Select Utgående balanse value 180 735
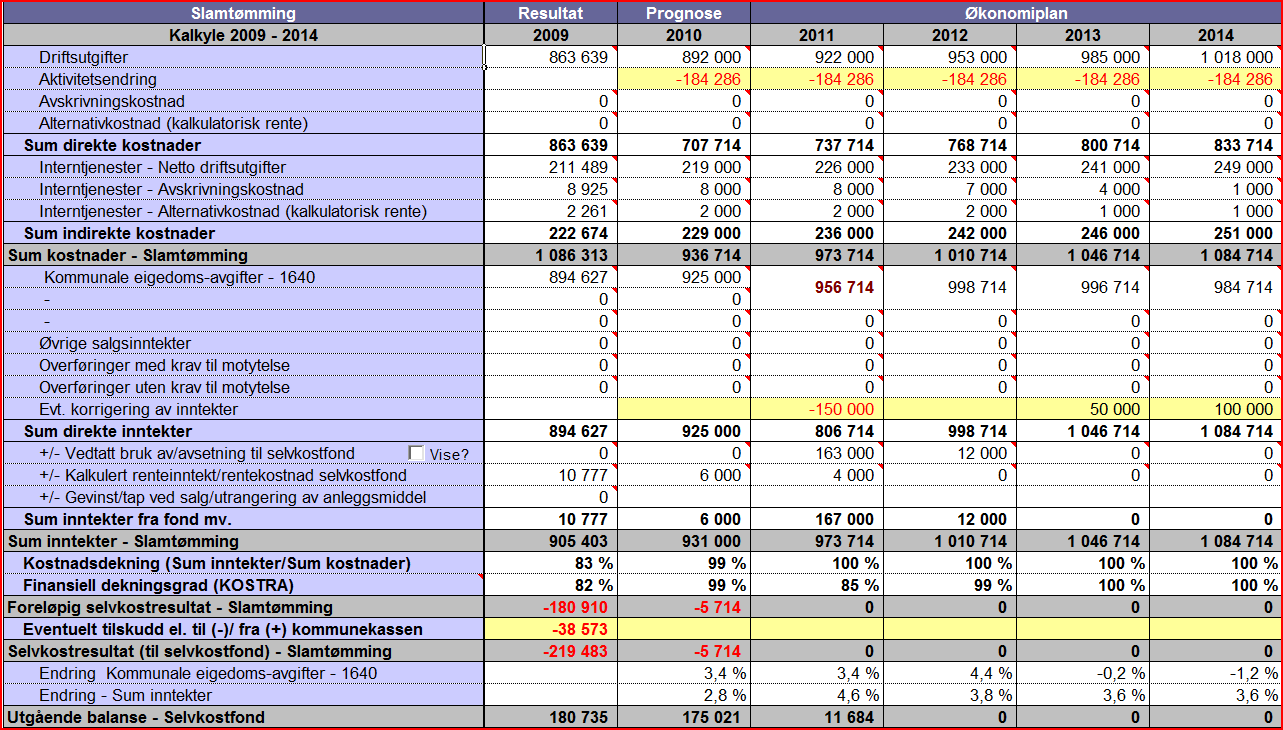This screenshot has height=730, width=1283. [551, 717]
